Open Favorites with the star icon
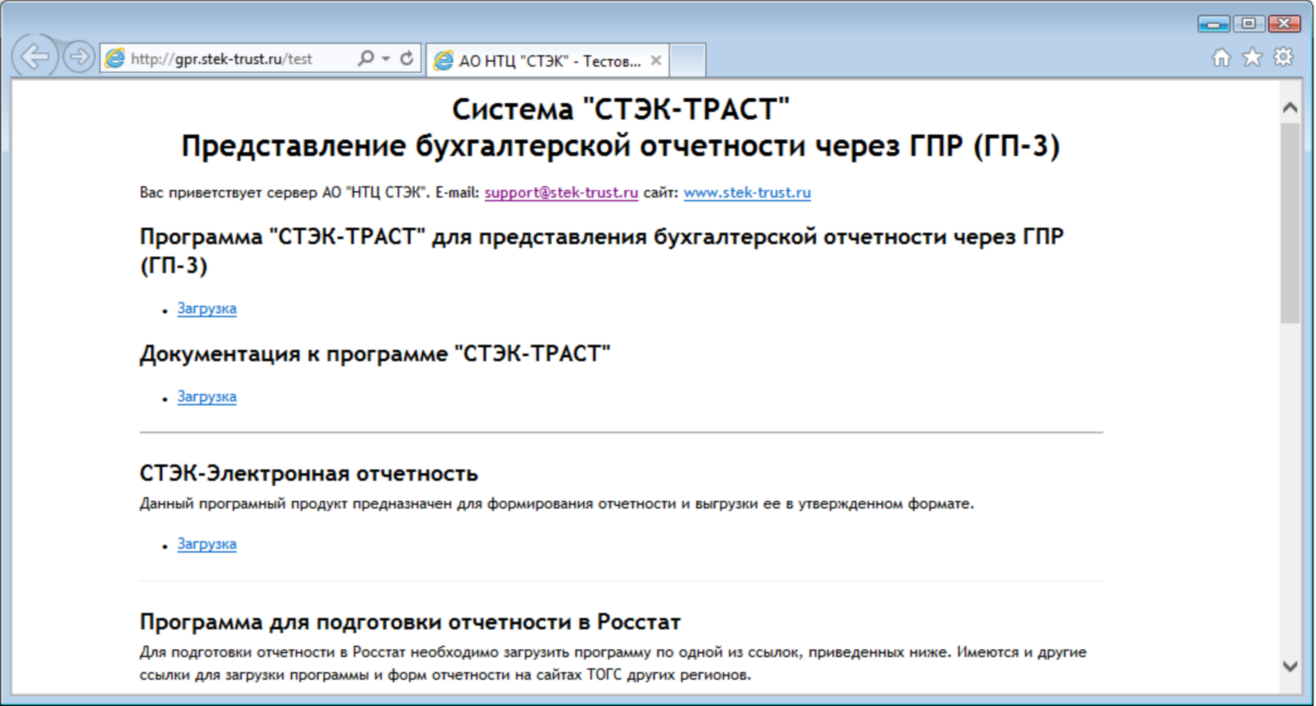 tap(1252, 58)
